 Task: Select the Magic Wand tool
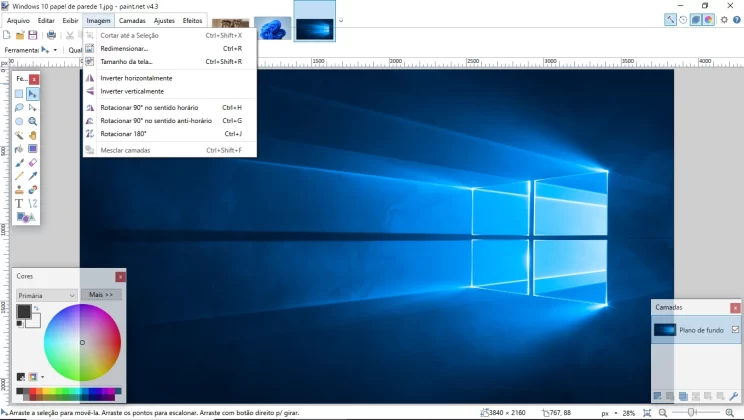pos(19,135)
